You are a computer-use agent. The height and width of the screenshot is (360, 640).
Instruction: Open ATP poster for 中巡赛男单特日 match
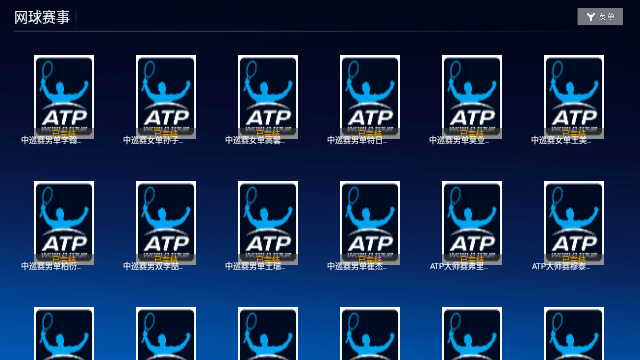point(370,97)
